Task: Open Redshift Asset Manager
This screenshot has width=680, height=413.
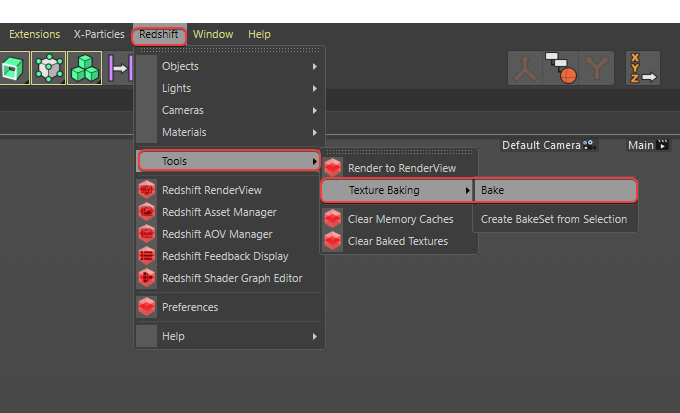Action: click(x=230, y=212)
